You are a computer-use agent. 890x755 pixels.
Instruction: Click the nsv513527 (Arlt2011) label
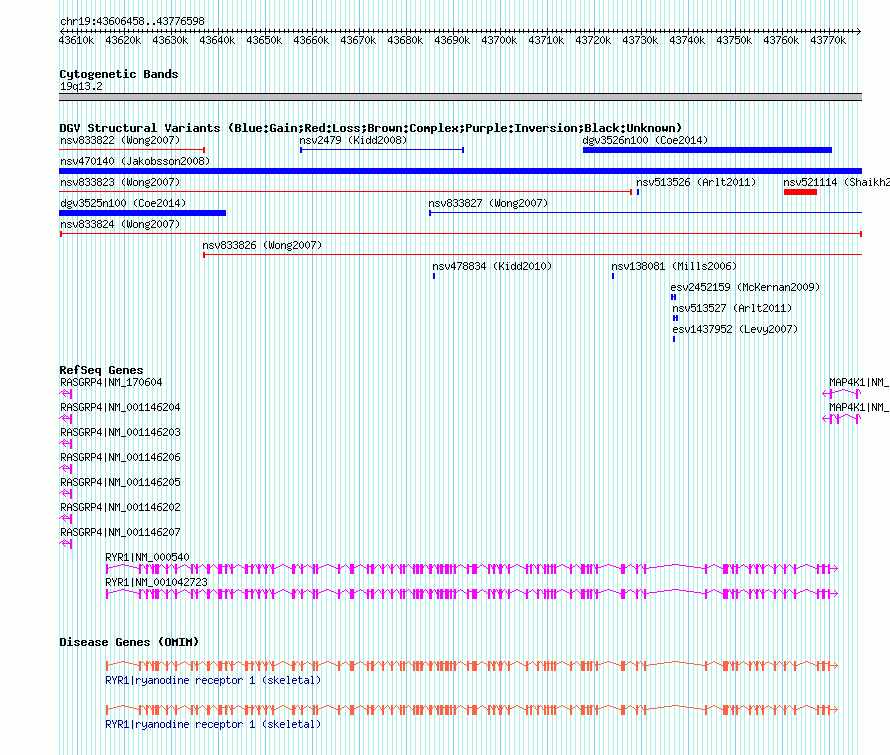point(732,308)
